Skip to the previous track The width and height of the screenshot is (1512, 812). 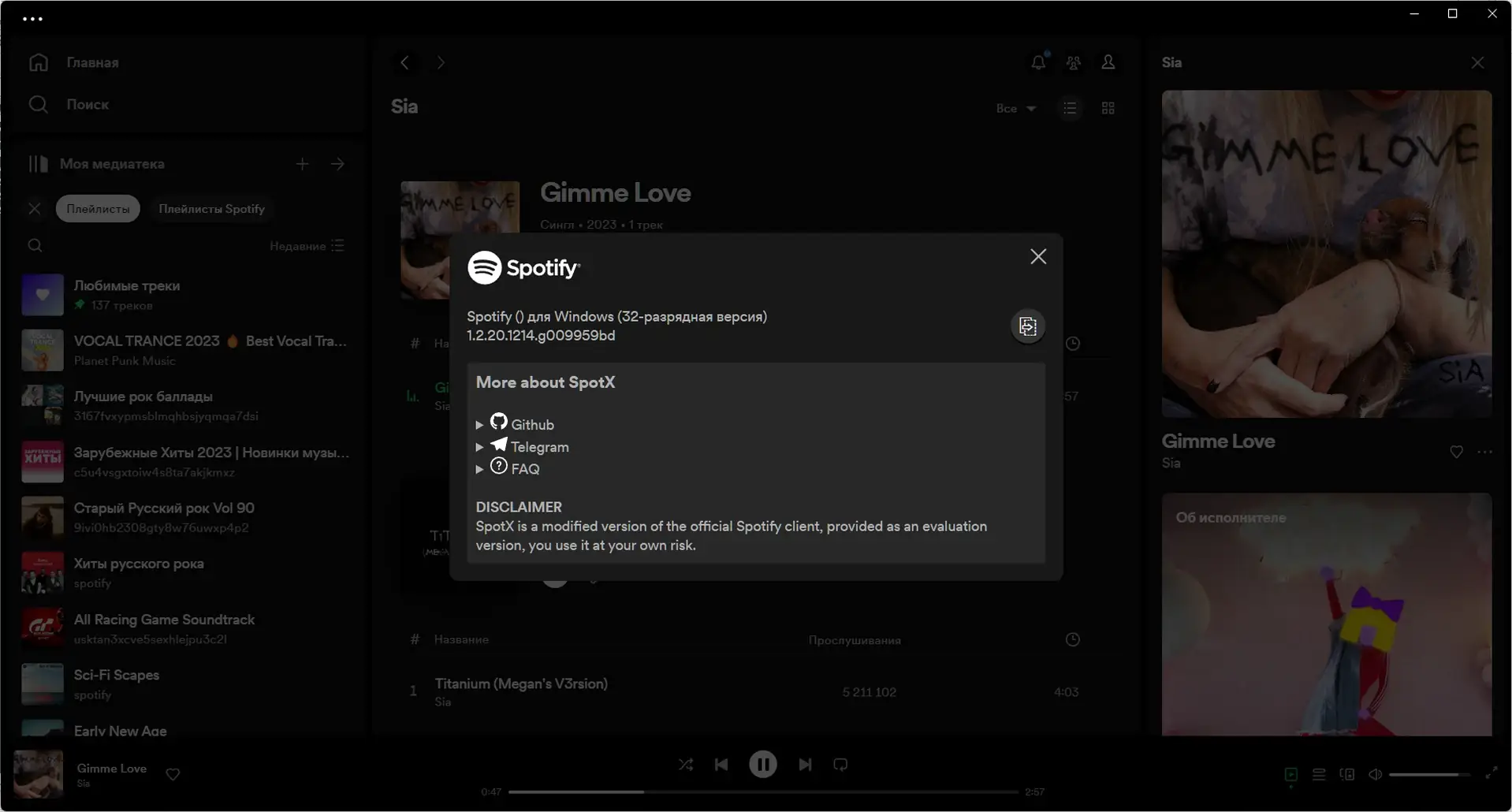tap(721, 765)
